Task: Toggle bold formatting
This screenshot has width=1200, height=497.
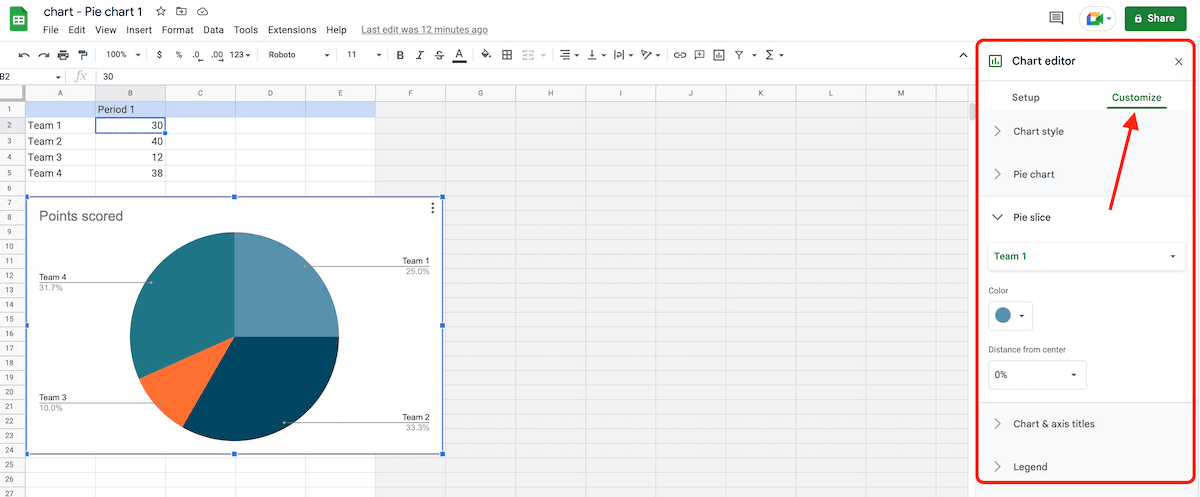Action: (400, 55)
